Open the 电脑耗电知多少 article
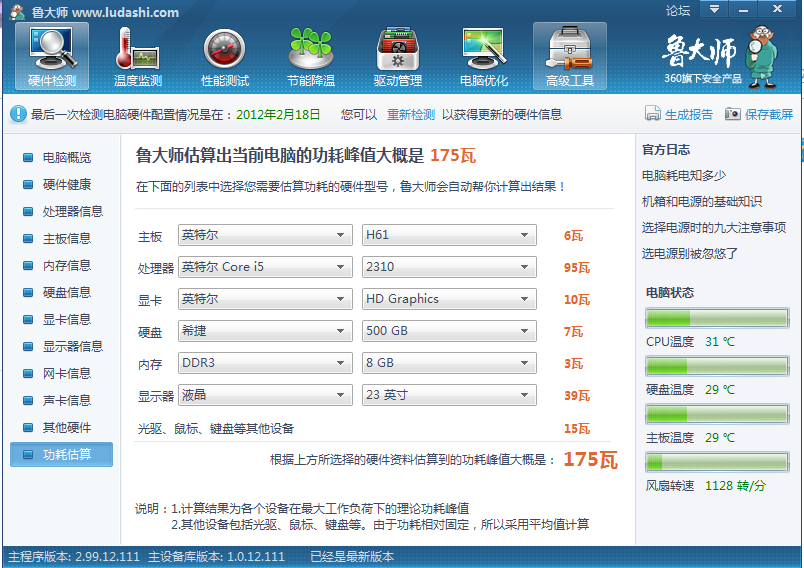Image resolution: width=804 pixels, height=568 pixels. pos(684,176)
